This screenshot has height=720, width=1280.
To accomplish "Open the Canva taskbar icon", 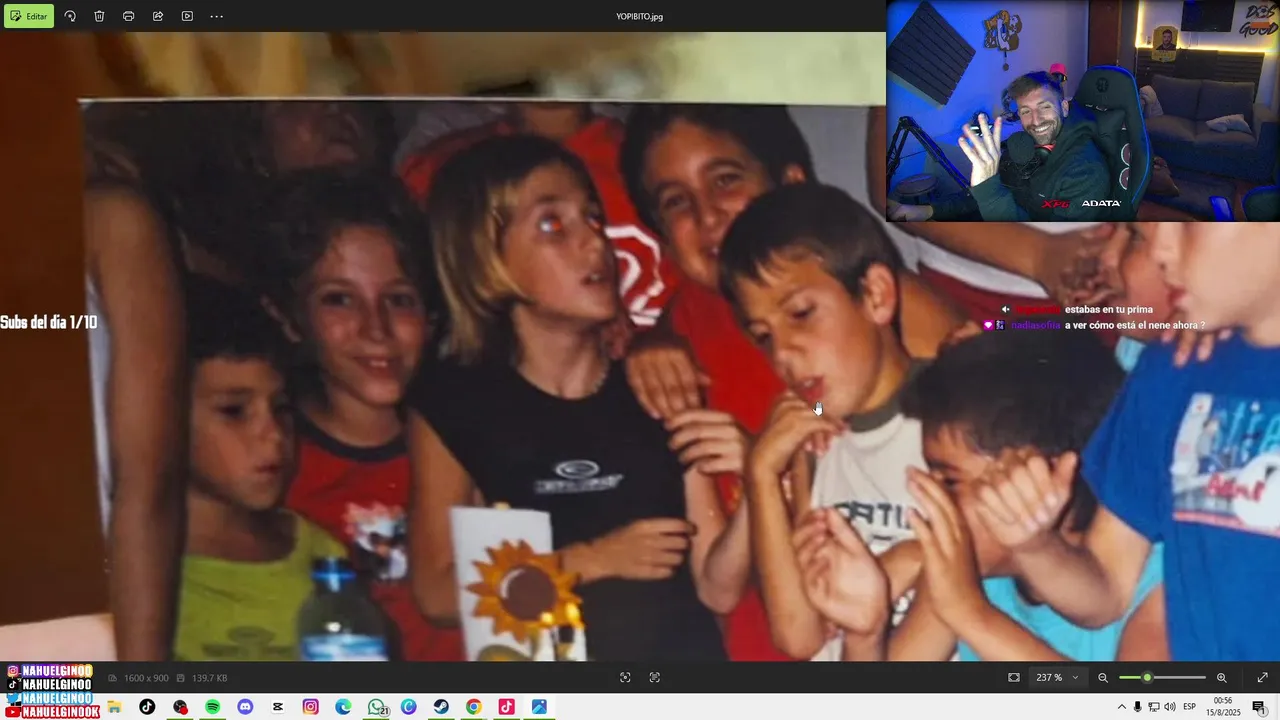I will point(408,707).
